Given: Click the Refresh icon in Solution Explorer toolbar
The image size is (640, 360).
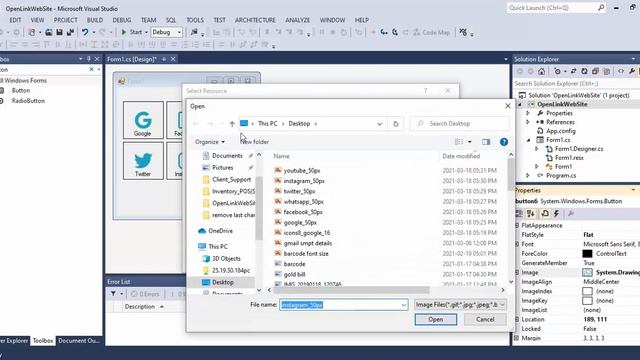Looking at the screenshot, I should 584,71.
